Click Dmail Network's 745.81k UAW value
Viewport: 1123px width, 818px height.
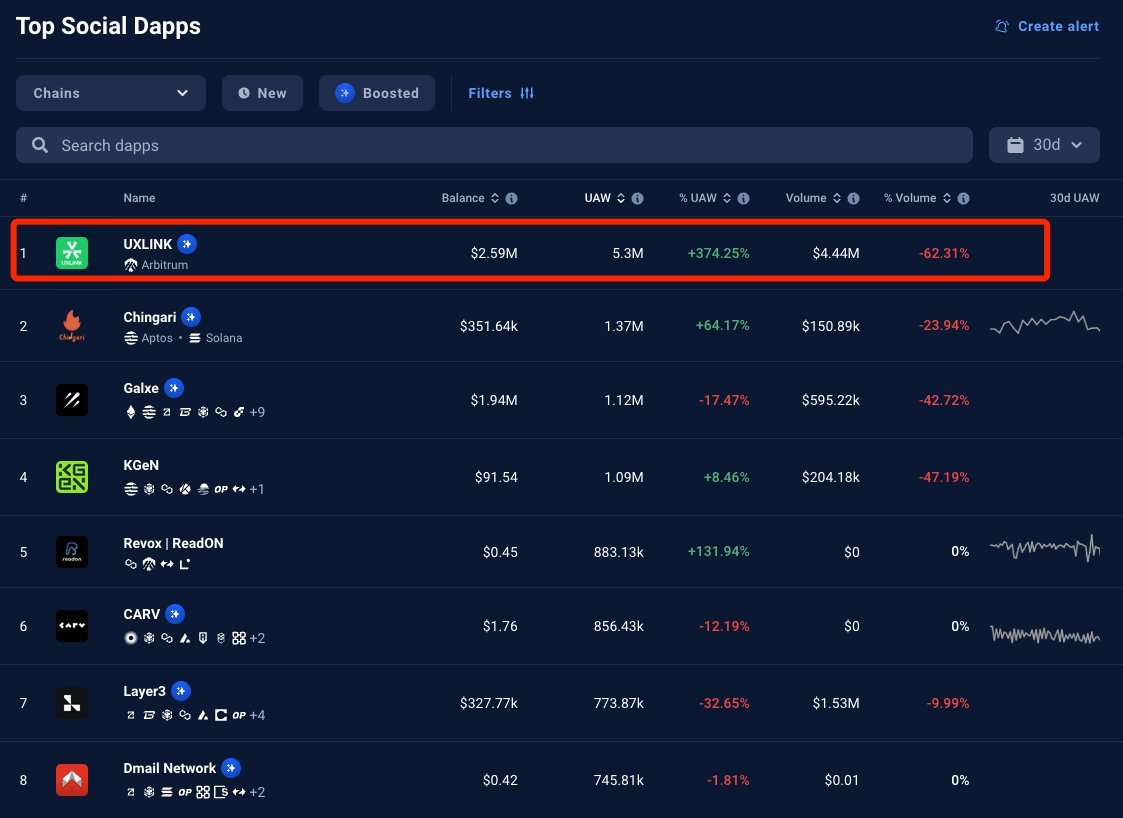619,780
